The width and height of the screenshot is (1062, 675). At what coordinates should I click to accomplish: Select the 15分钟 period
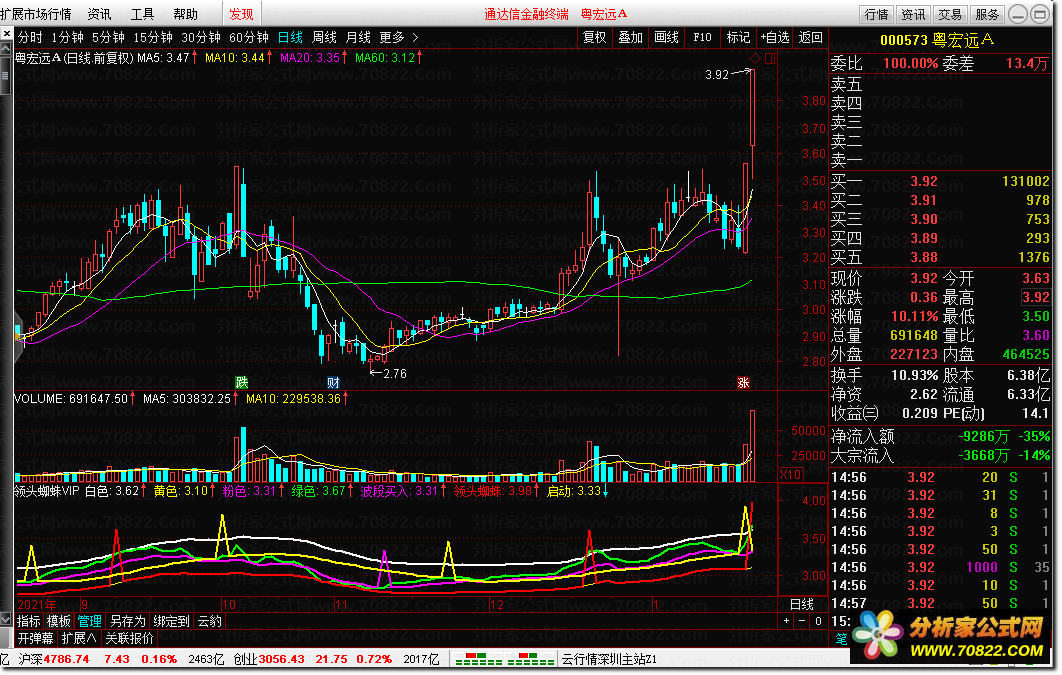click(153, 37)
